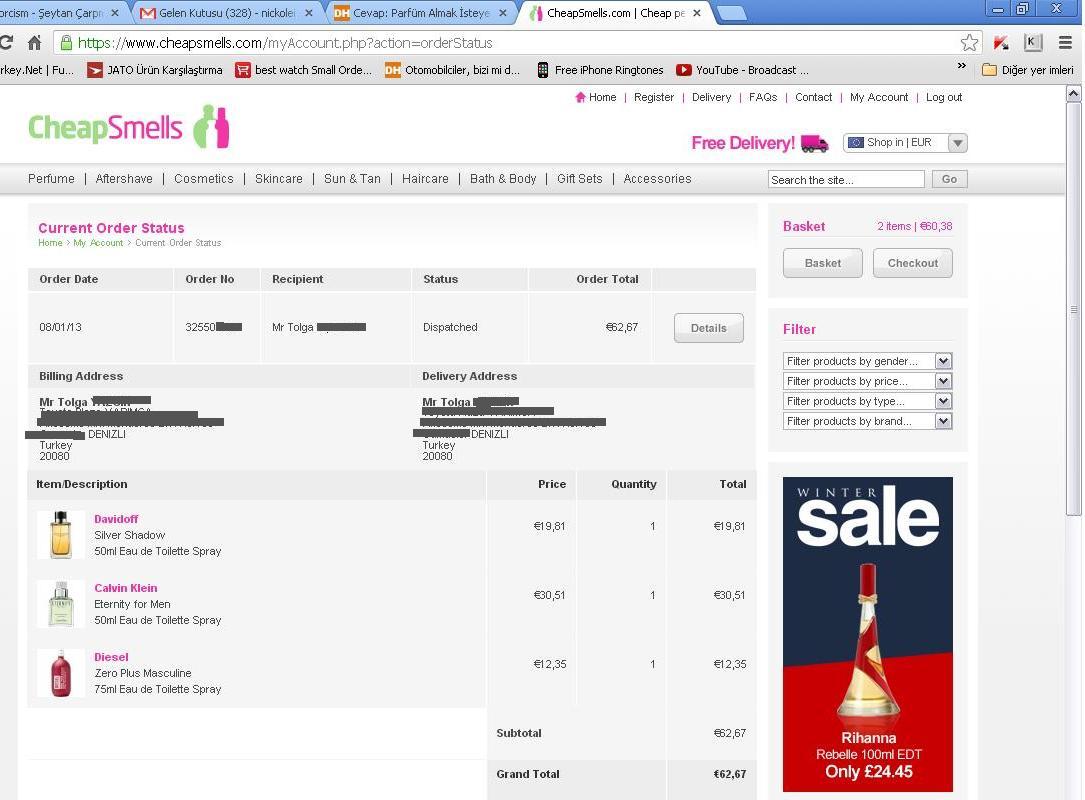Viewport: 1085px width, 800px height.
Task: Click the Calvin Klein brand link
Action: tap(126, 588)
